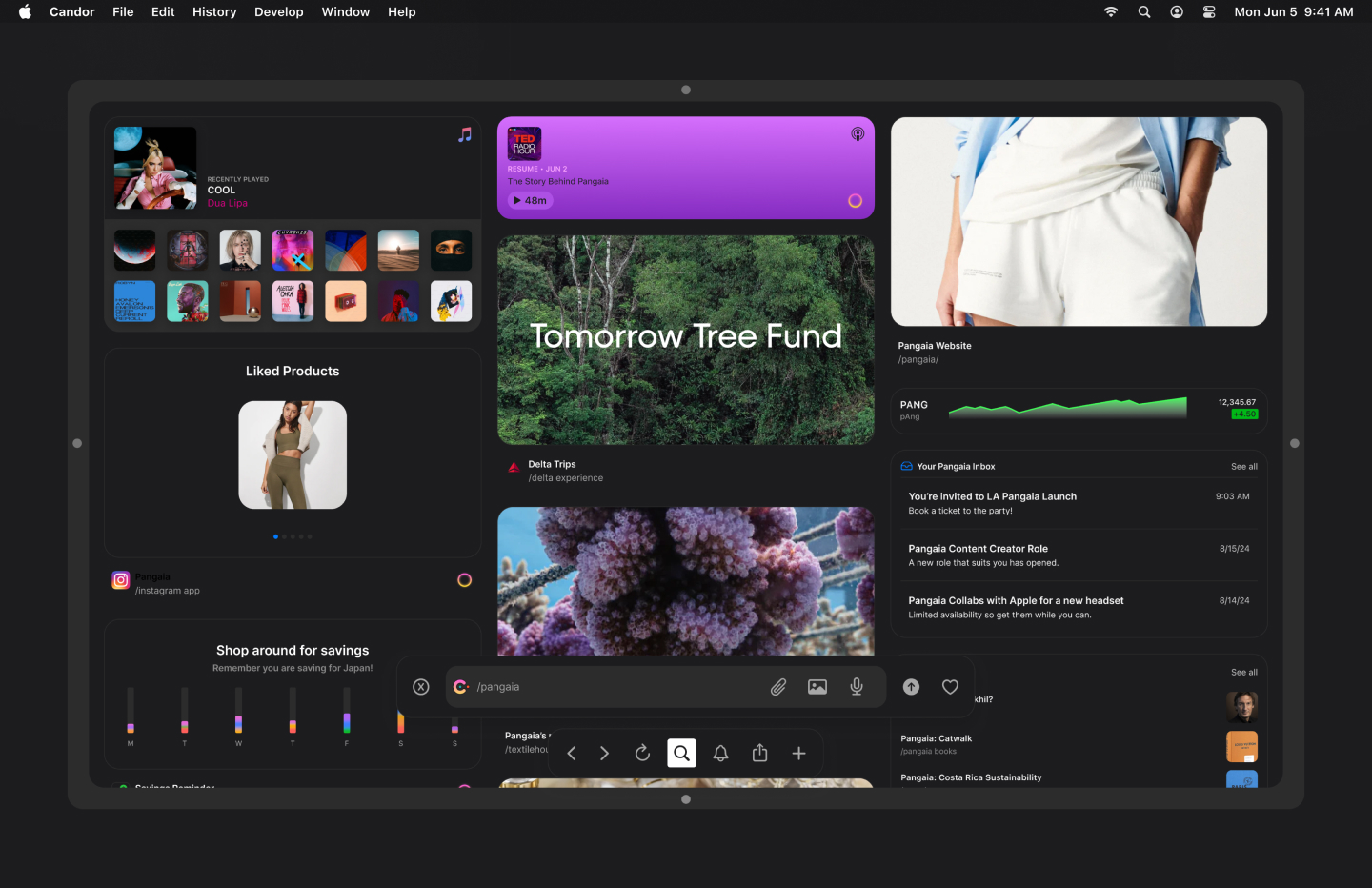1372x888 pixels.
Task: Click See all in Your Pangaia Inbox
Action: [x=1243, y=467]
